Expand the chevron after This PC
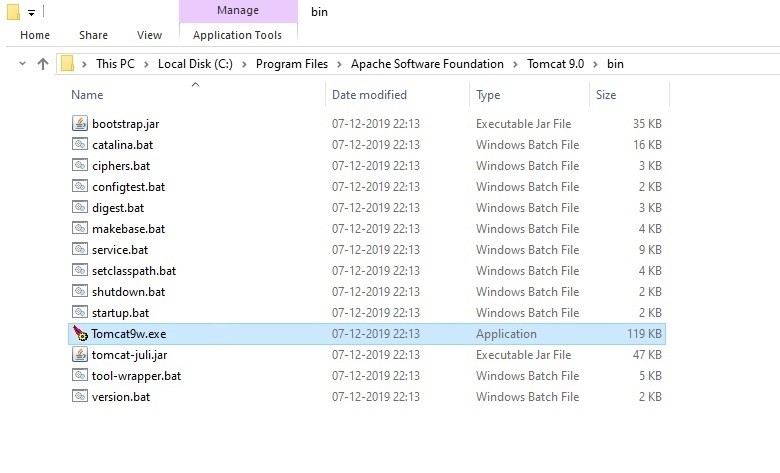 pyautogui.click(x=146, y=64)
